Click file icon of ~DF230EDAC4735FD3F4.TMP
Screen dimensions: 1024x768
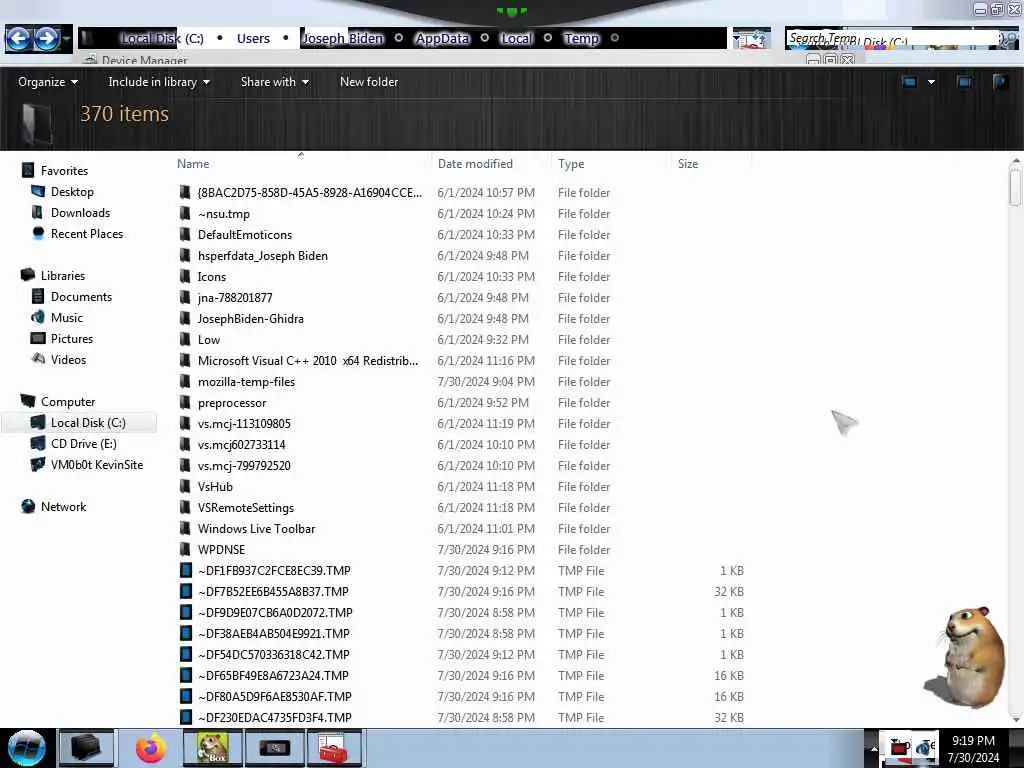pos(185,718)
